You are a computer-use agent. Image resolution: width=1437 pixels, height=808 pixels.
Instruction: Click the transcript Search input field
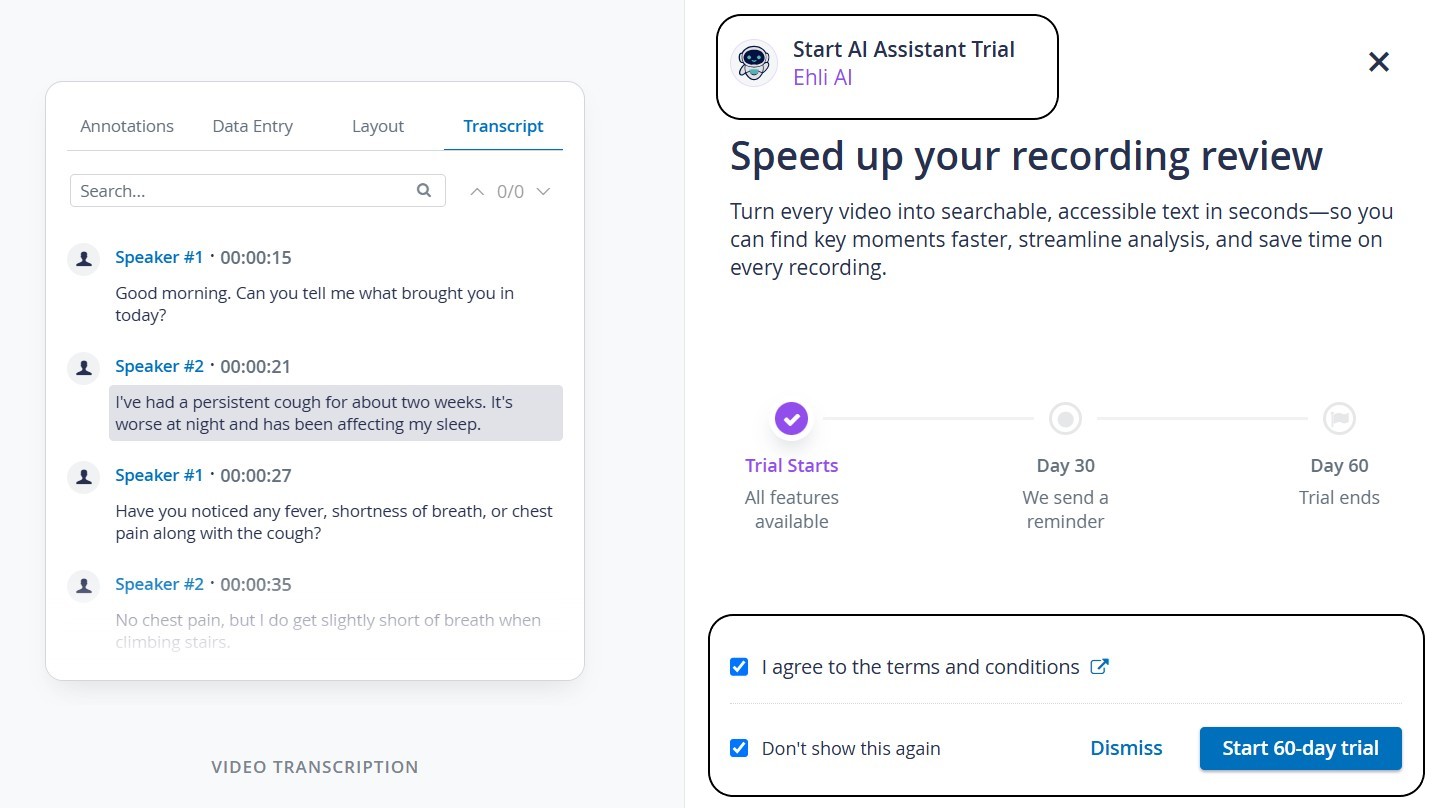click(x=258, y=191)
